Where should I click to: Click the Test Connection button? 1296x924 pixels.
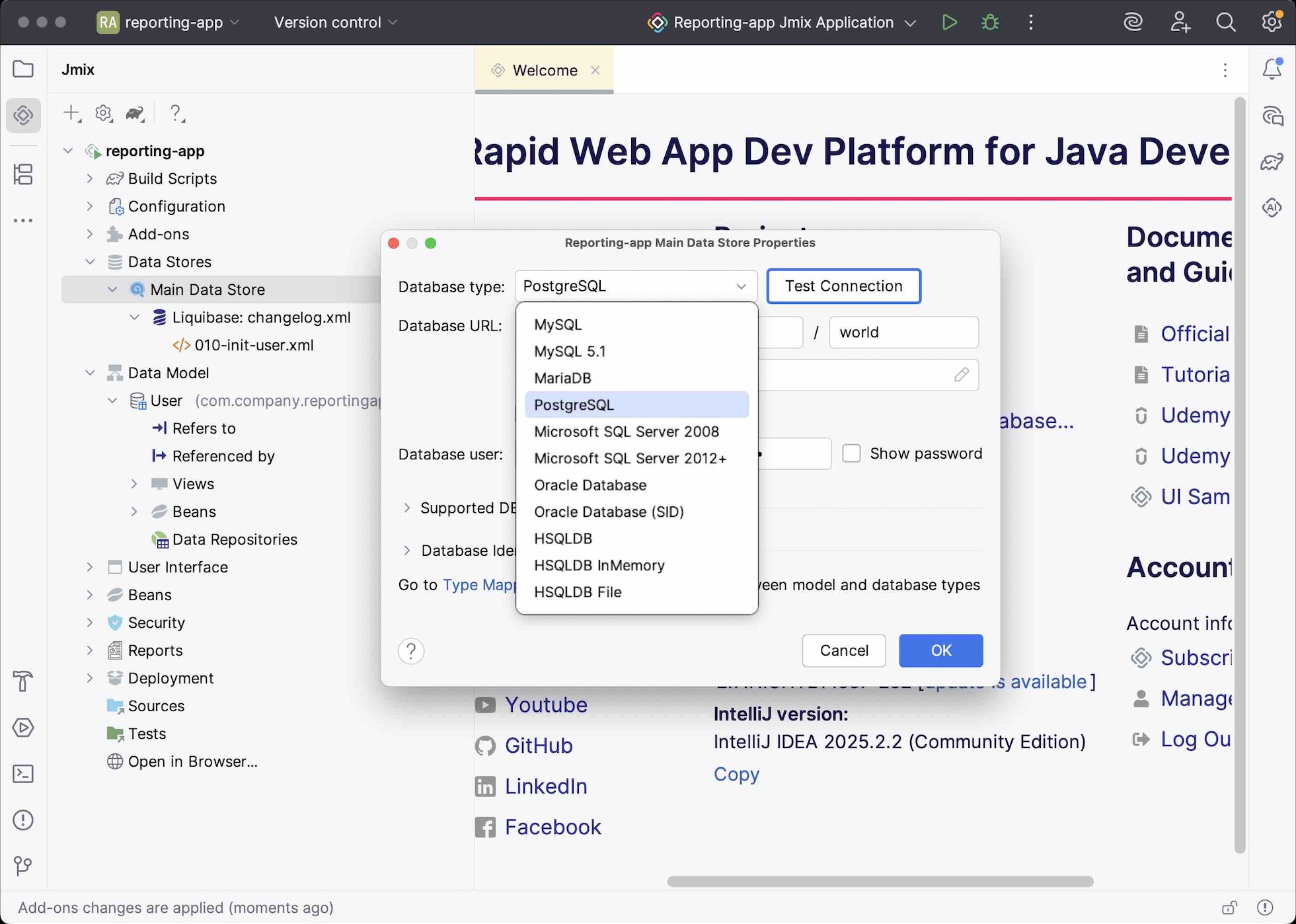(x=843, y=286)
